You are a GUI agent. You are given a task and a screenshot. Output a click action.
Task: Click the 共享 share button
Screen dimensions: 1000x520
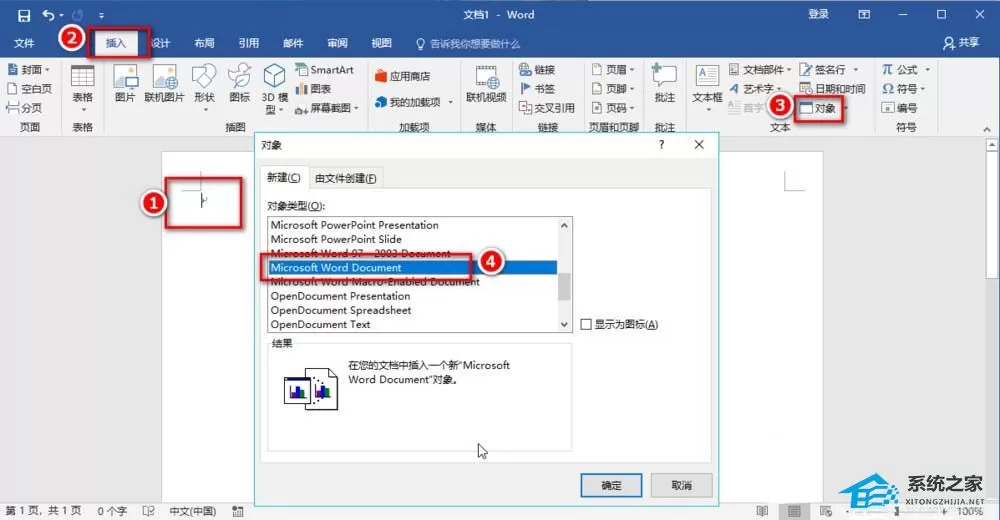point(961,43)
